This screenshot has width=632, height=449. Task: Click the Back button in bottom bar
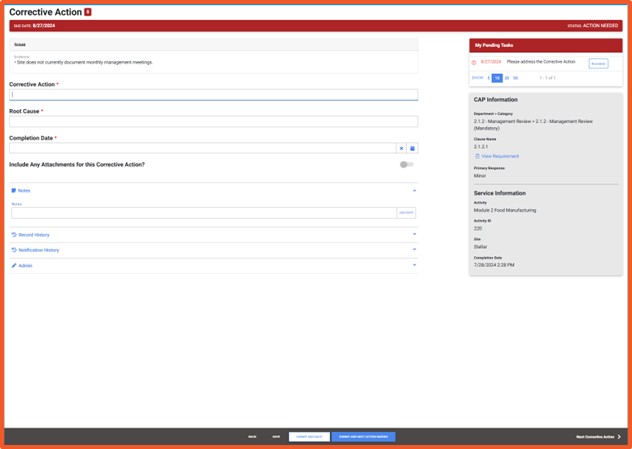click(252, 437)
